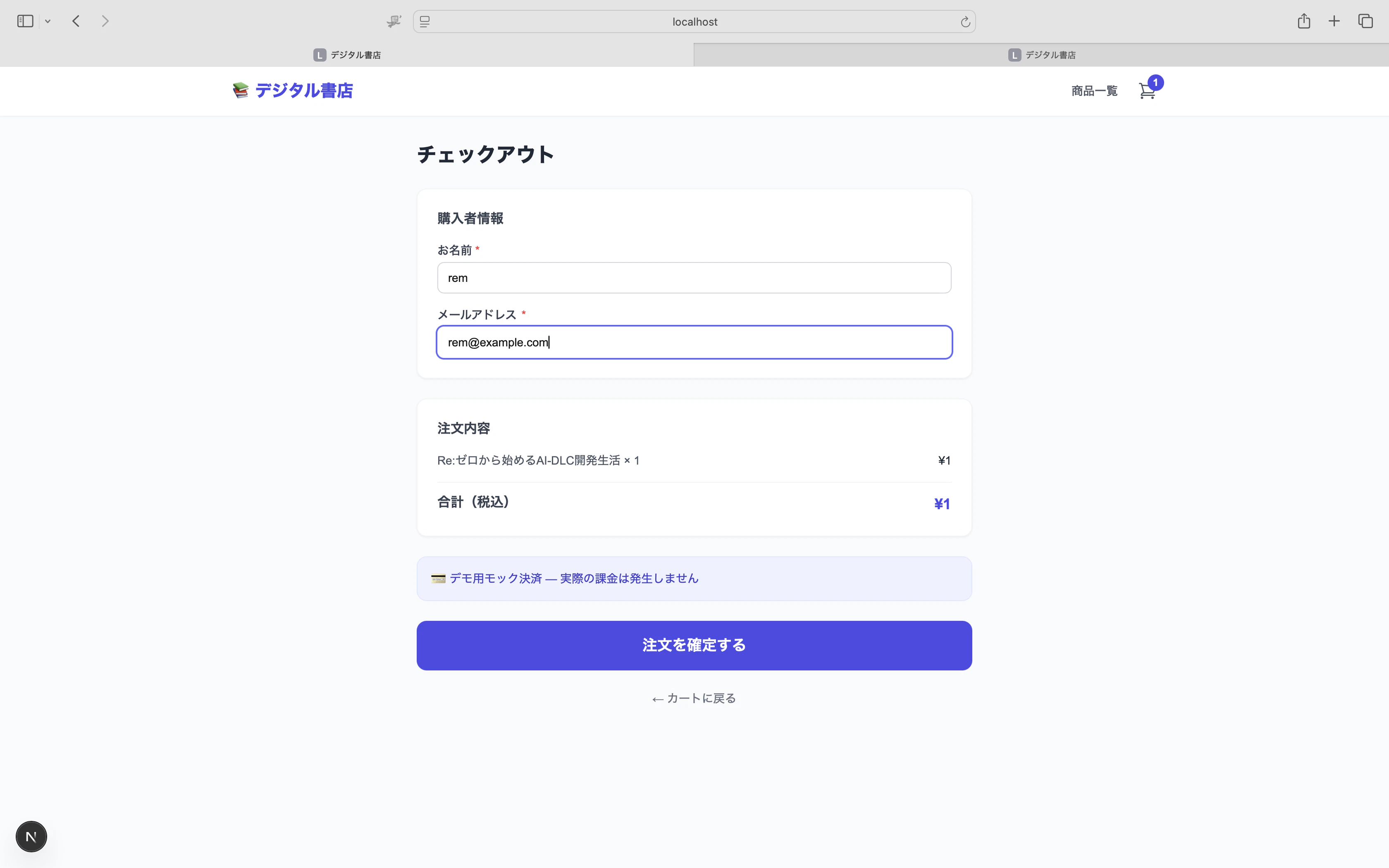This screenshot has width=1389, height=868.
Task: Click the デジタル書店 site logo
Action: (293, 90)
